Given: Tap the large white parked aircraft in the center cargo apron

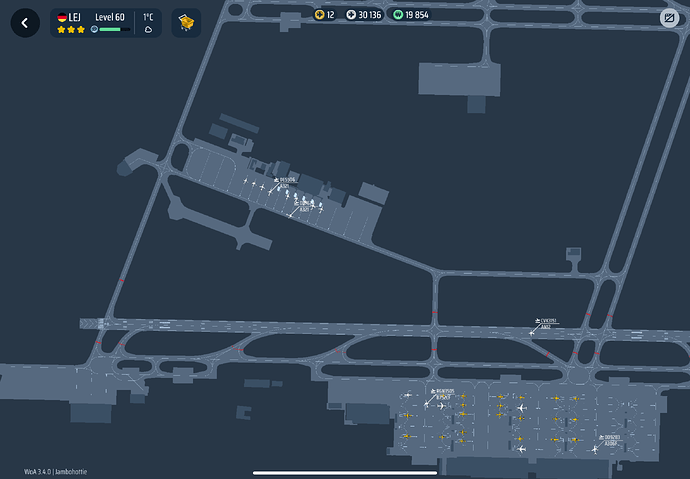Looking at the screenshot, I should point(520,406).
